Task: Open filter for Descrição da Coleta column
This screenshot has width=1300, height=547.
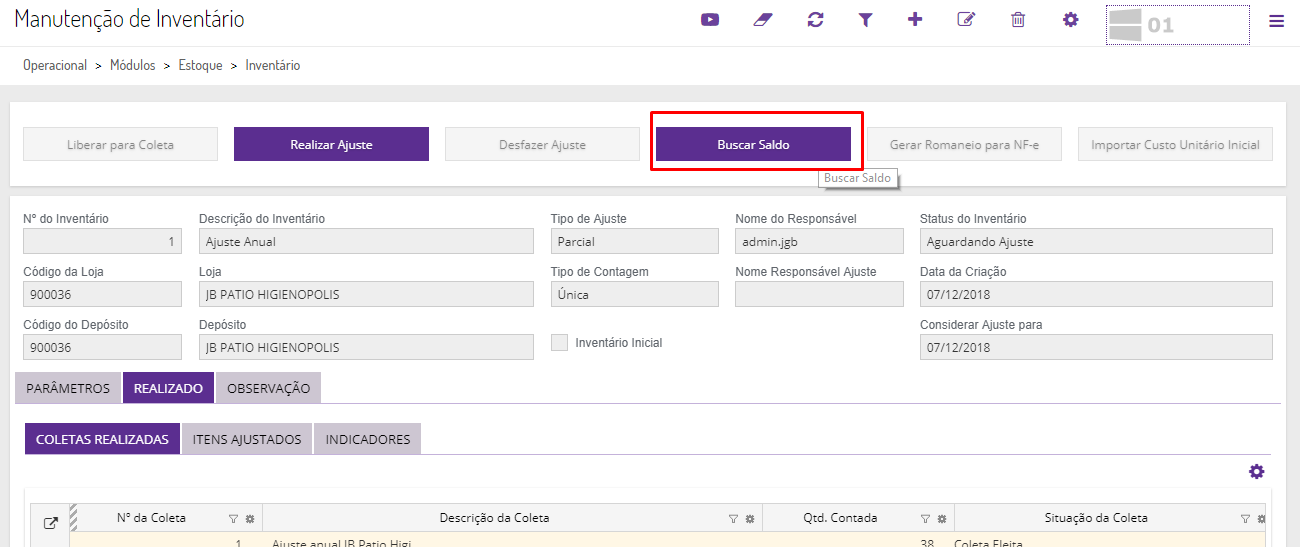Action: [733, 518]
